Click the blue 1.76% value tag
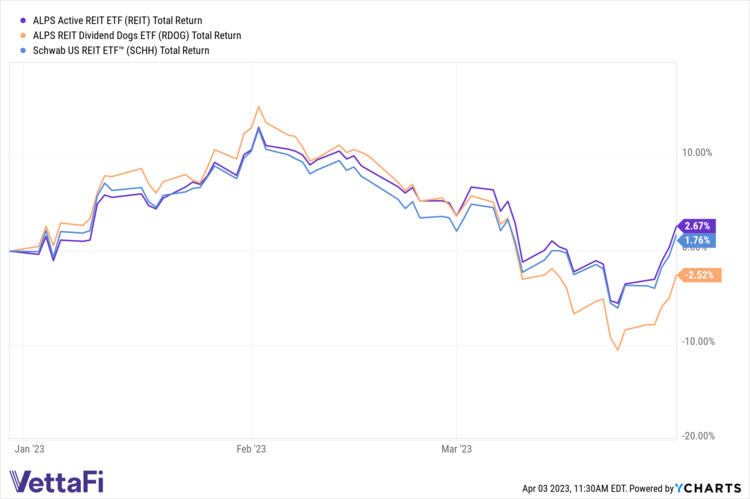This screenshot has height=499, width=750. 698,240
